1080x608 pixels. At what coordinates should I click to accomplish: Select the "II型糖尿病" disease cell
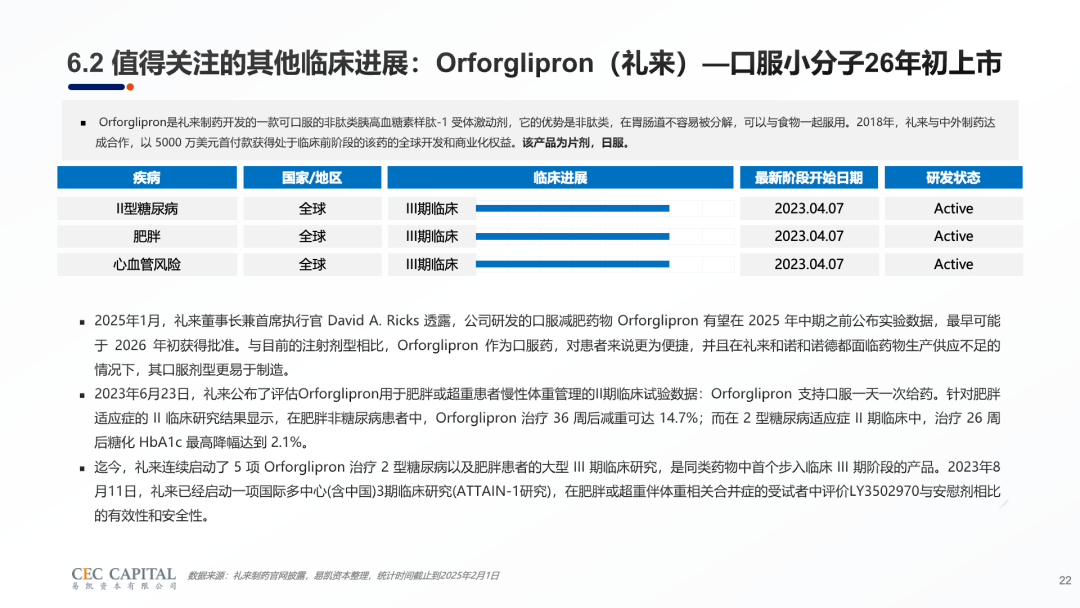147,209
